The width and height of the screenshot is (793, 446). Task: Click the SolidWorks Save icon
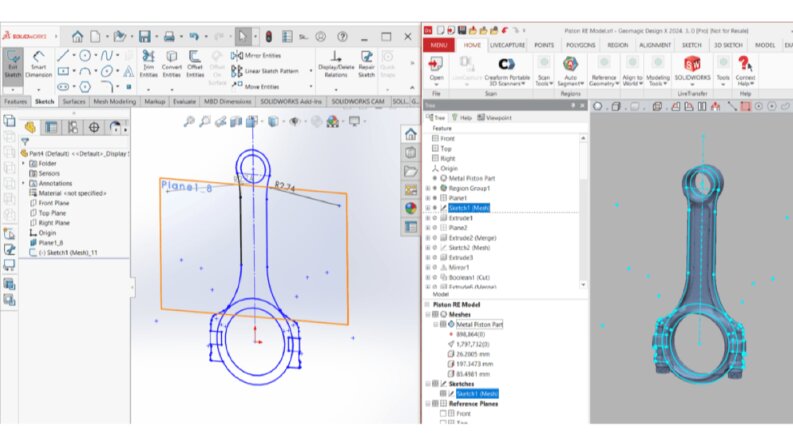(x=145, y=36)
